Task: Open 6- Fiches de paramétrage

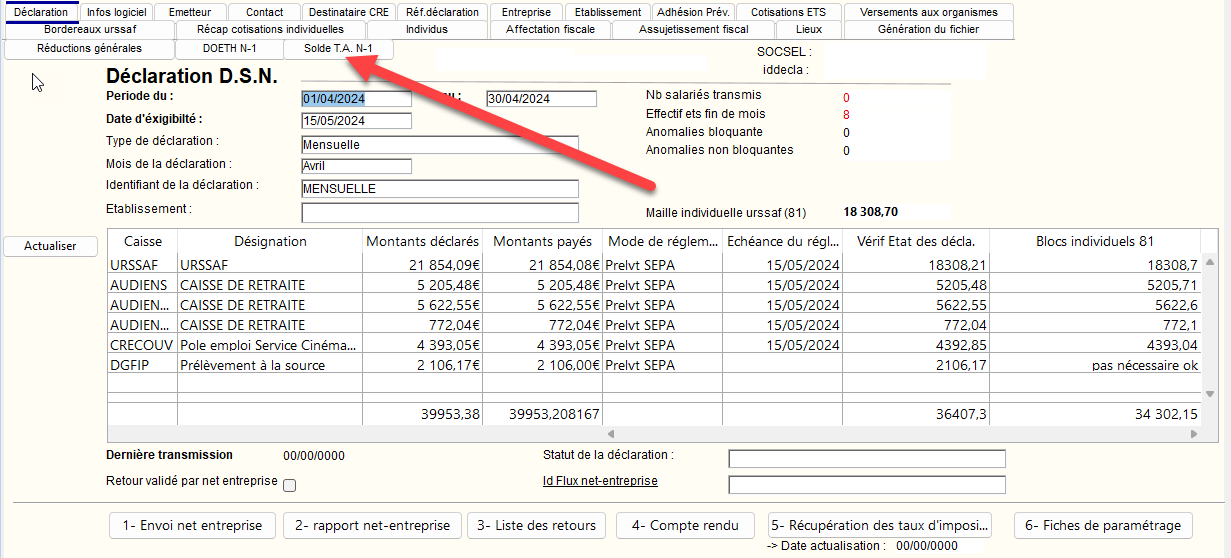Action: pyautogui.click(x=1103, y=525)
